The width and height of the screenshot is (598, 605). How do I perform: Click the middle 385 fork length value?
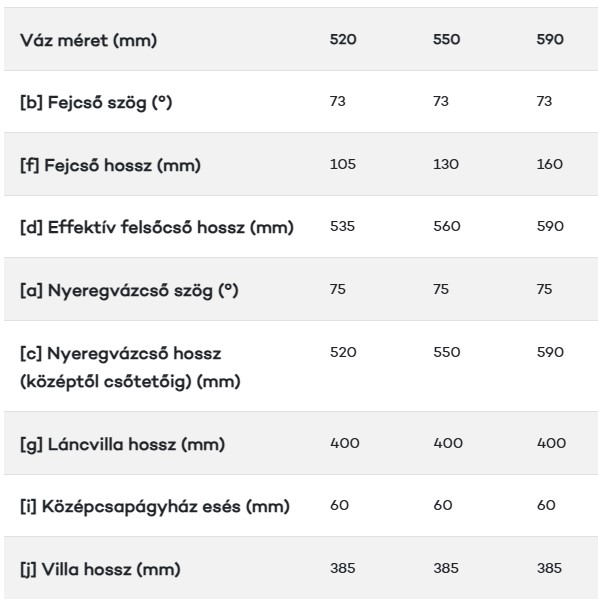click(446, 568)
